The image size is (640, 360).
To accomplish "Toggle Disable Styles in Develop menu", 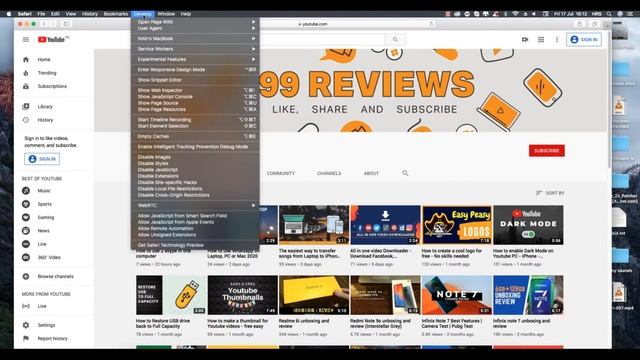I will pyautogui.click(x=195, y=163).
